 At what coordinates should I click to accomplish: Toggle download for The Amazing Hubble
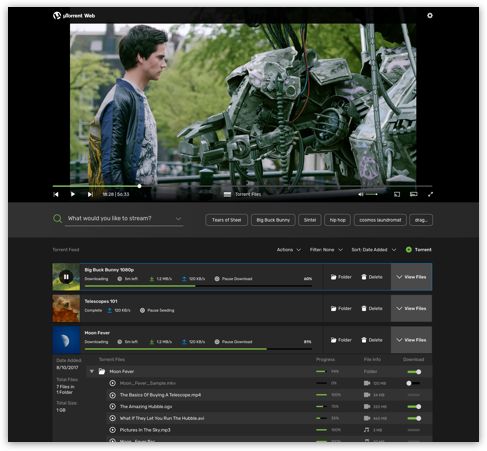(x=414, y=407)
